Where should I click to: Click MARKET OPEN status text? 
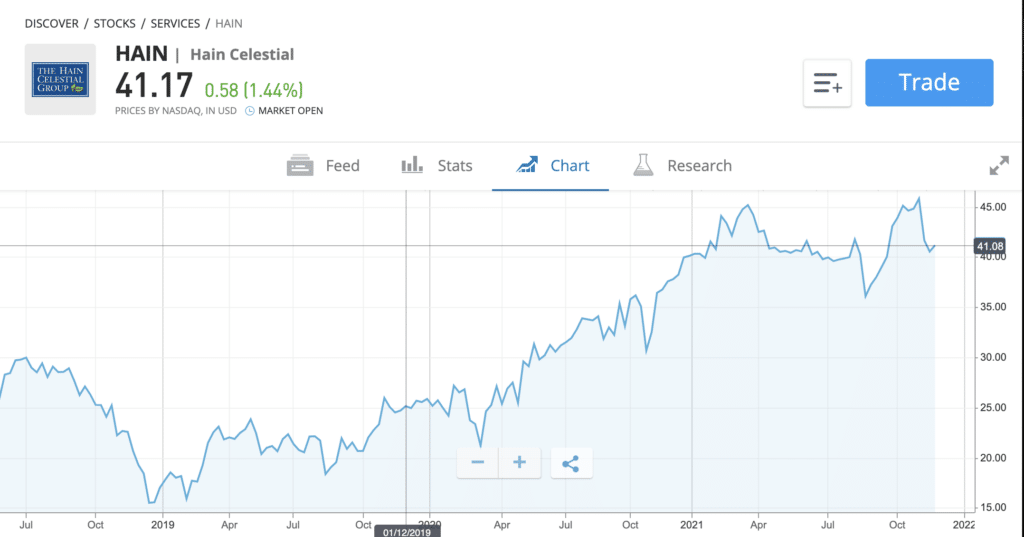(x=291, y=111)
